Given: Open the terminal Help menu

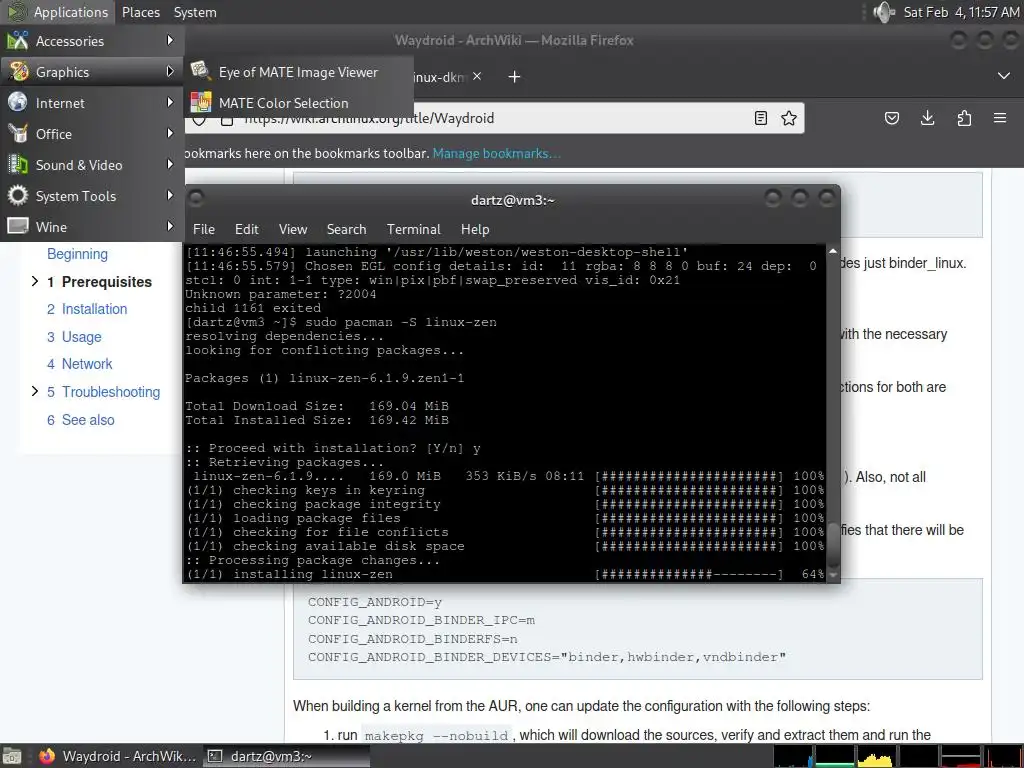Looking at the screenshot, I should tap(475, 229).
